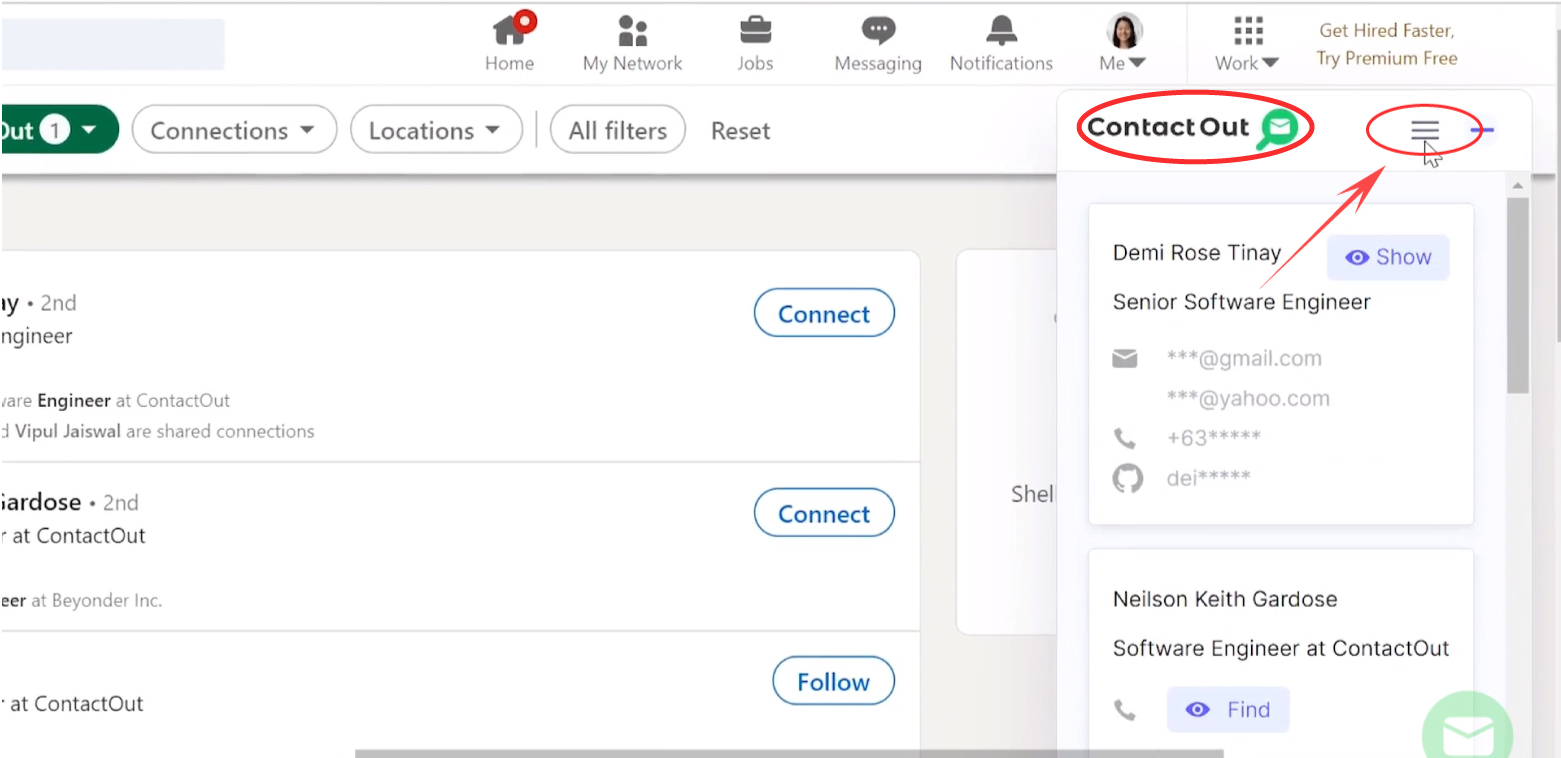Click the email envelope icon in Demi's card
The width and height of the screenshot is (1561, 758).
(x=1125, y=358)
